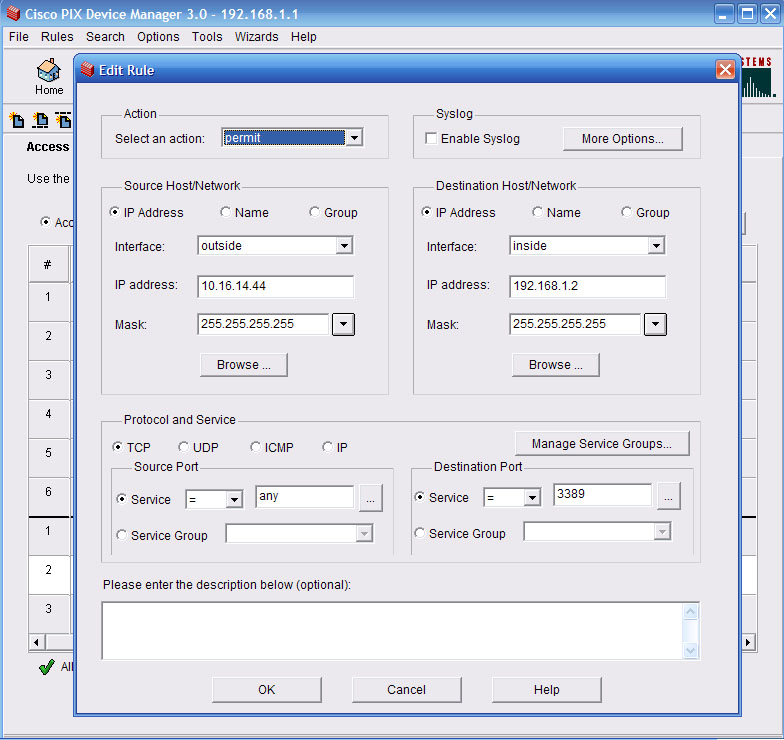The image size is (784, 740).
Task: Select Source Port Service Group radio
Action: pos(122,535)
